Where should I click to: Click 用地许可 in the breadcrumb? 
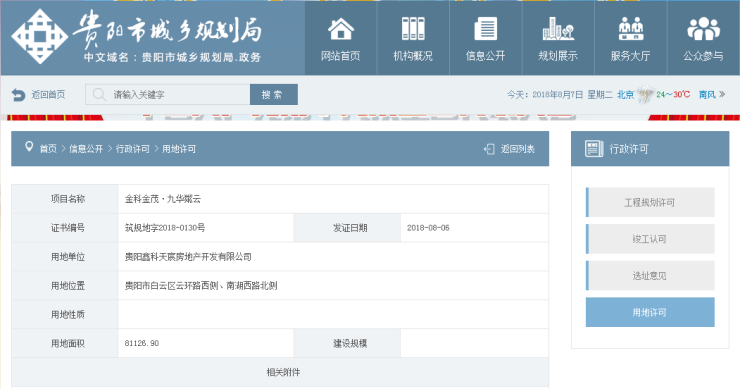point(179,149)
